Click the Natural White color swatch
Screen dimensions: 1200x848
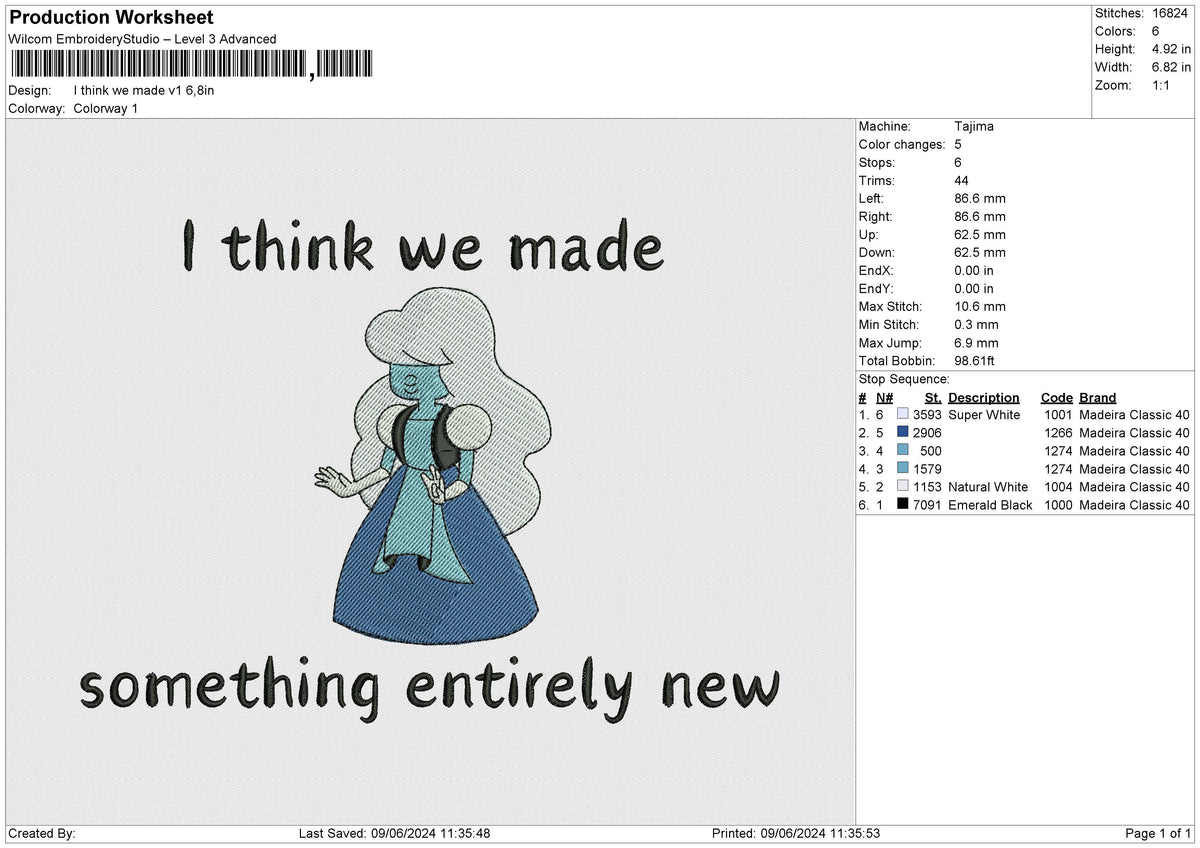(903, 487)
